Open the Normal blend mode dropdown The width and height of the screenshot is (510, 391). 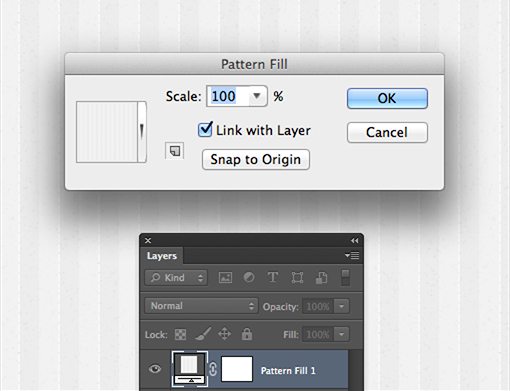[x=201, y=306]
